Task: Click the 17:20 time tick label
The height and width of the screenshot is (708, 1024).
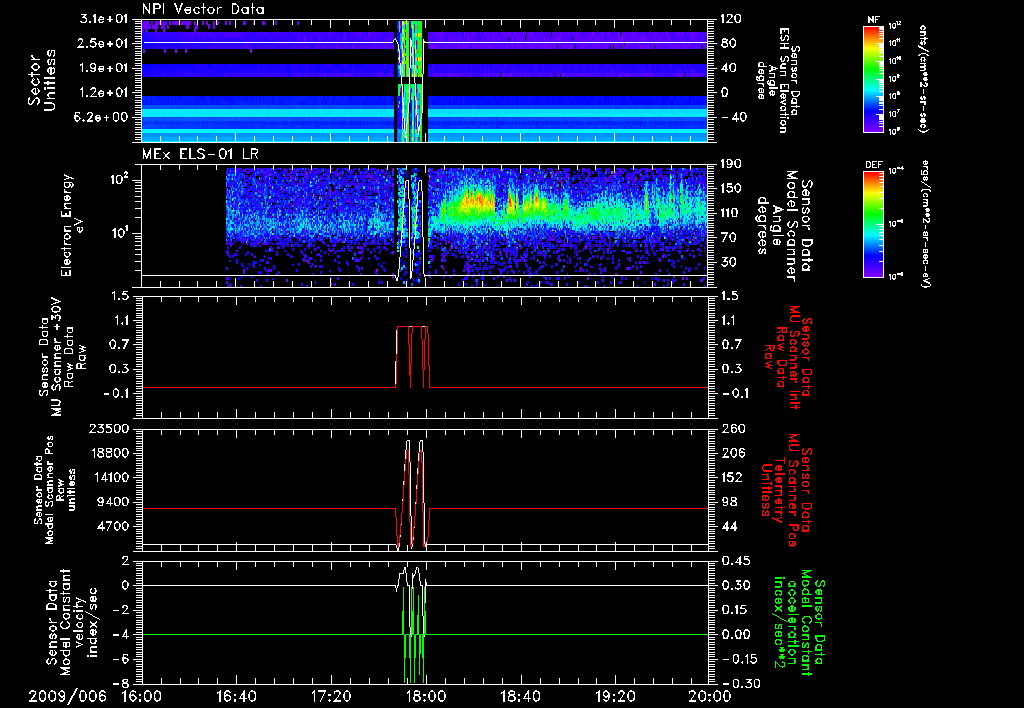Action: 331,696
